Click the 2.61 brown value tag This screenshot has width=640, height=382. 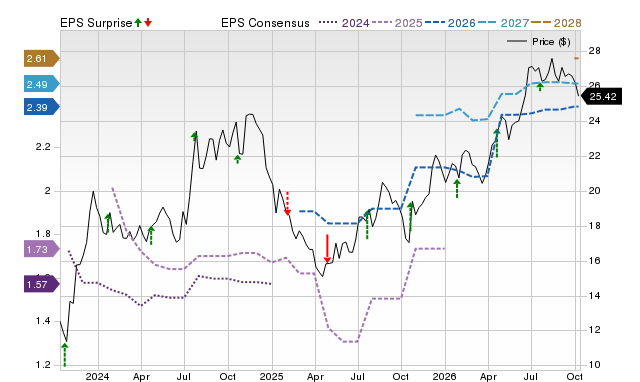42,58
